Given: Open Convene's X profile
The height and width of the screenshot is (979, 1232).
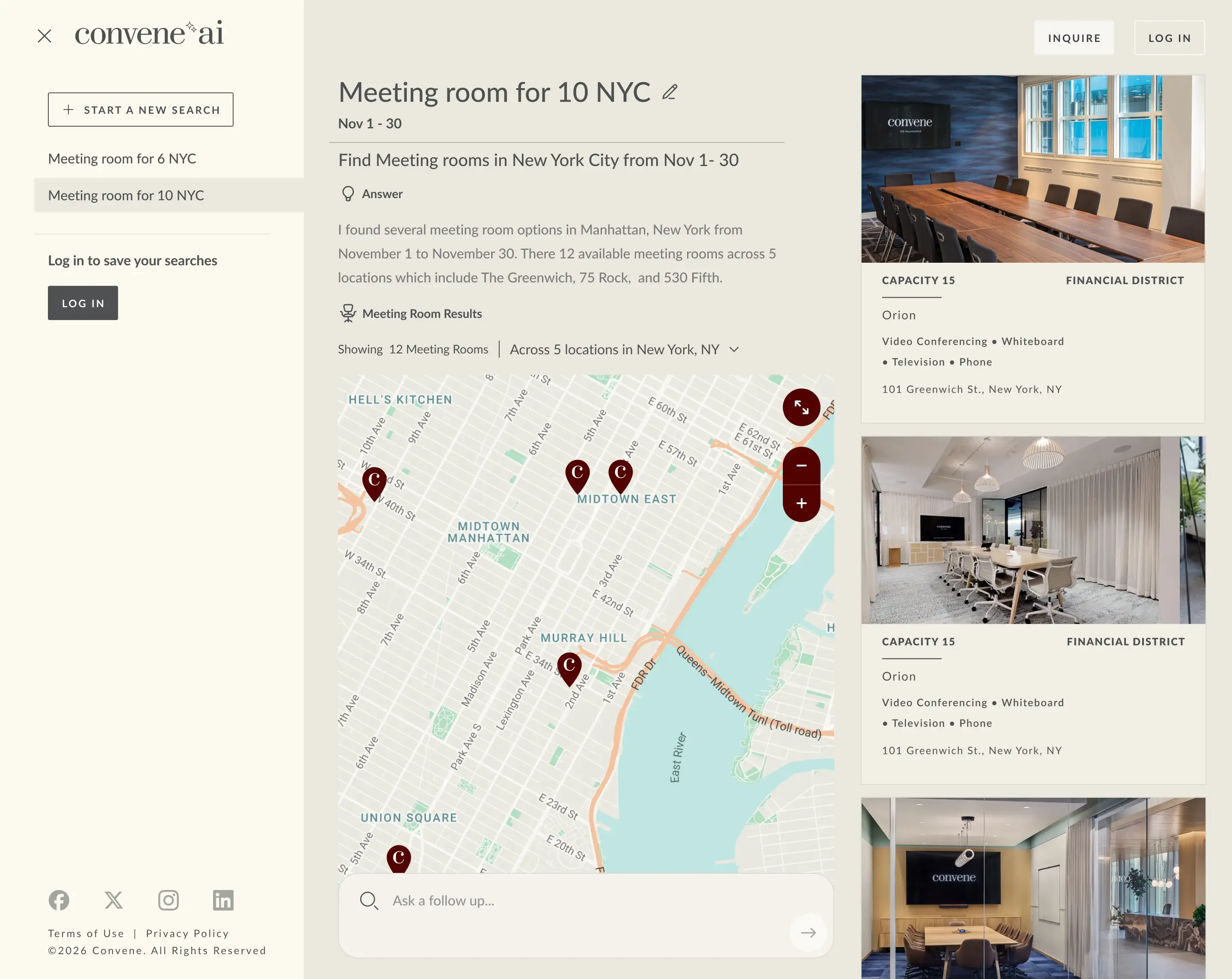Looking at the screenshot, I should (x=114, y=900).
